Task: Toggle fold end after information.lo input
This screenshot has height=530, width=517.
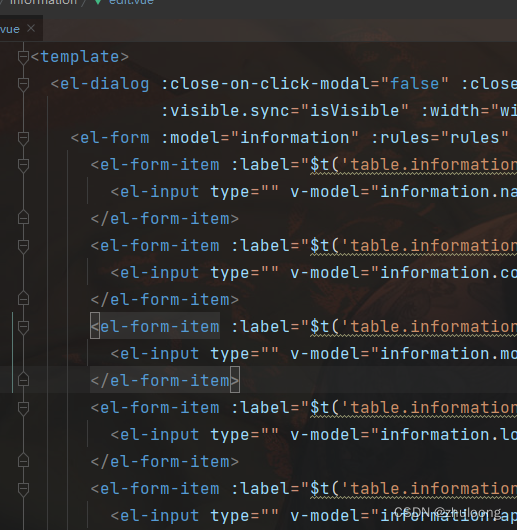Action: tap(23, 461)
